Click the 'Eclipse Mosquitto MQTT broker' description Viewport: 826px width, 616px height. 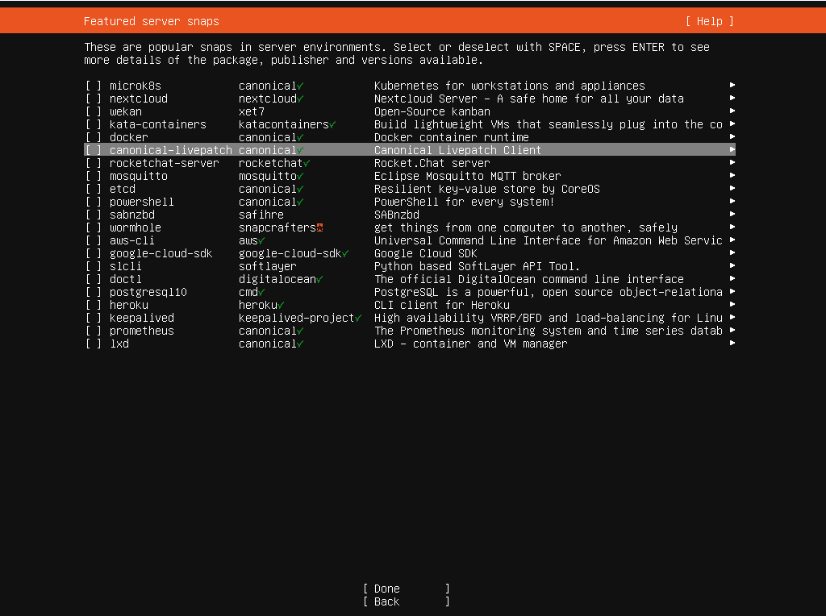[467, 176]
